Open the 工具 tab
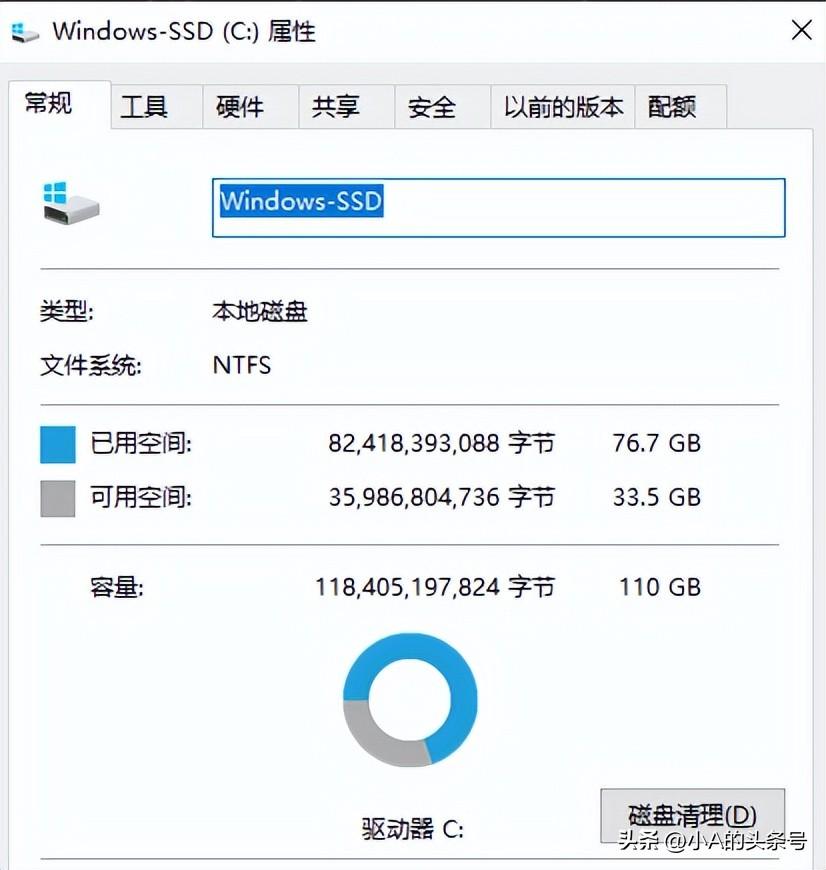The width and height of the screenshot is (826, 870). tap(156, 107)
